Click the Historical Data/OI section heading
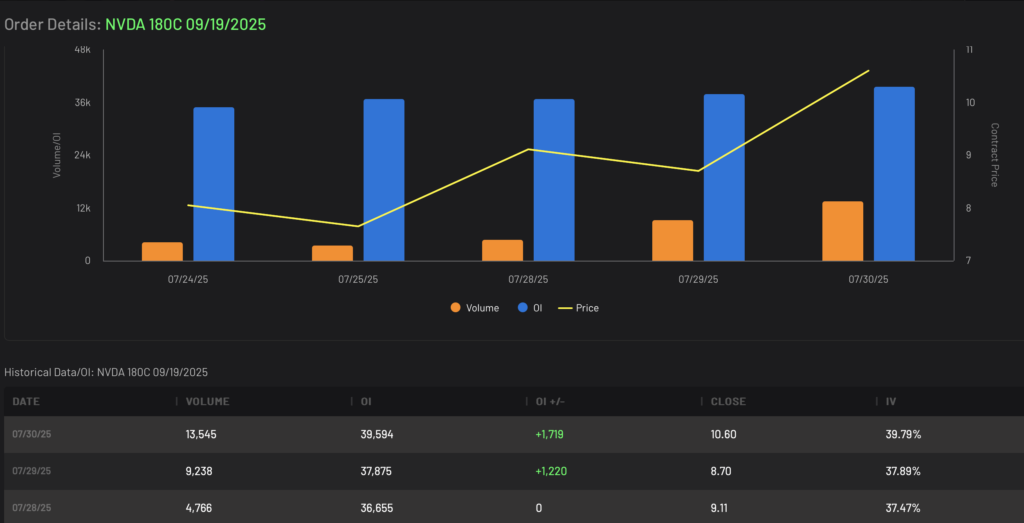This screenshot has width=1024, height=523. pos(106,372)
